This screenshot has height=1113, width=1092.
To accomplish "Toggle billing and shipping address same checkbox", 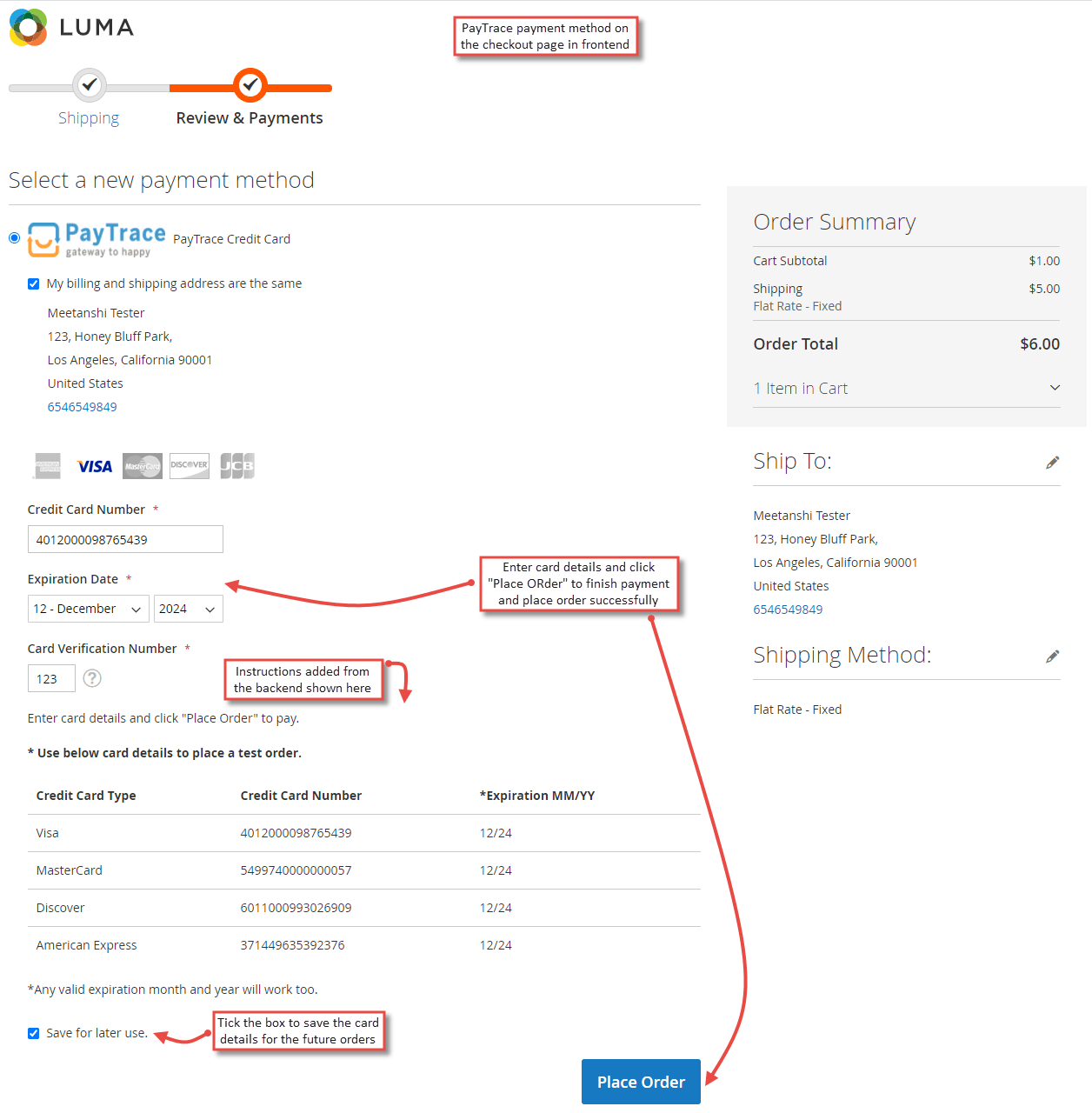I will click(34, 283).
